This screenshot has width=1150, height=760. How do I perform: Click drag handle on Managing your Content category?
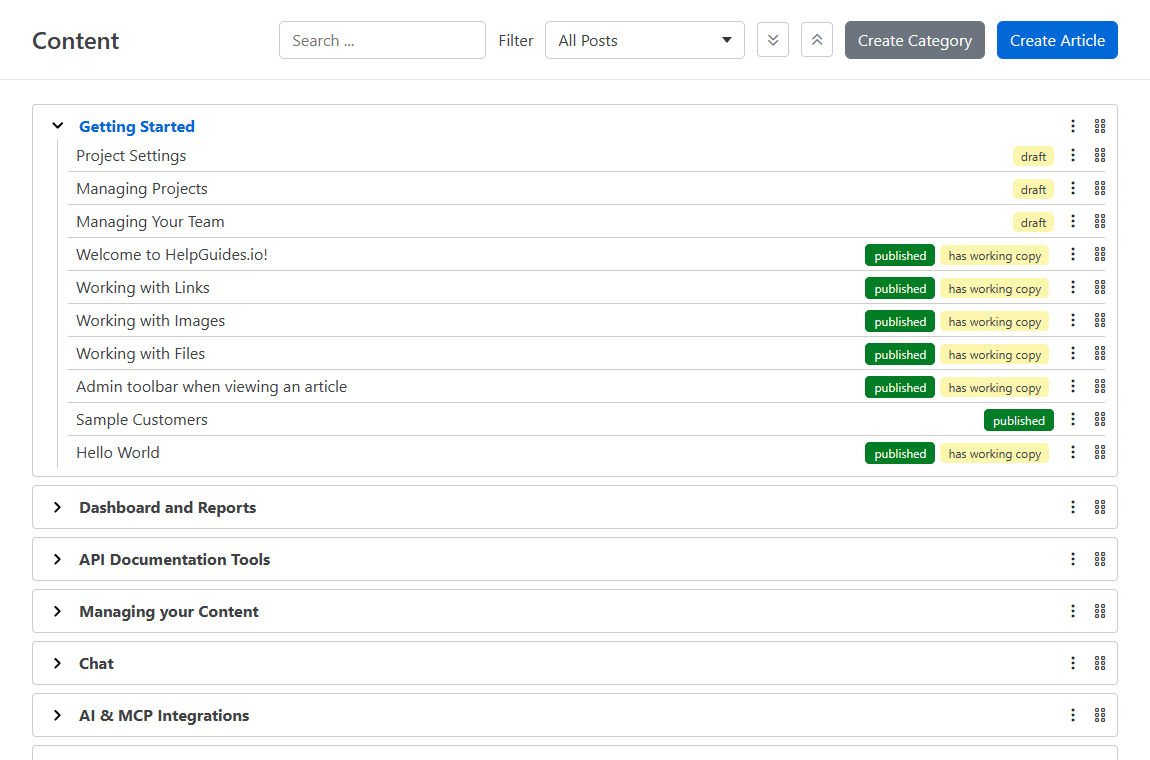tap(1100, 611)
